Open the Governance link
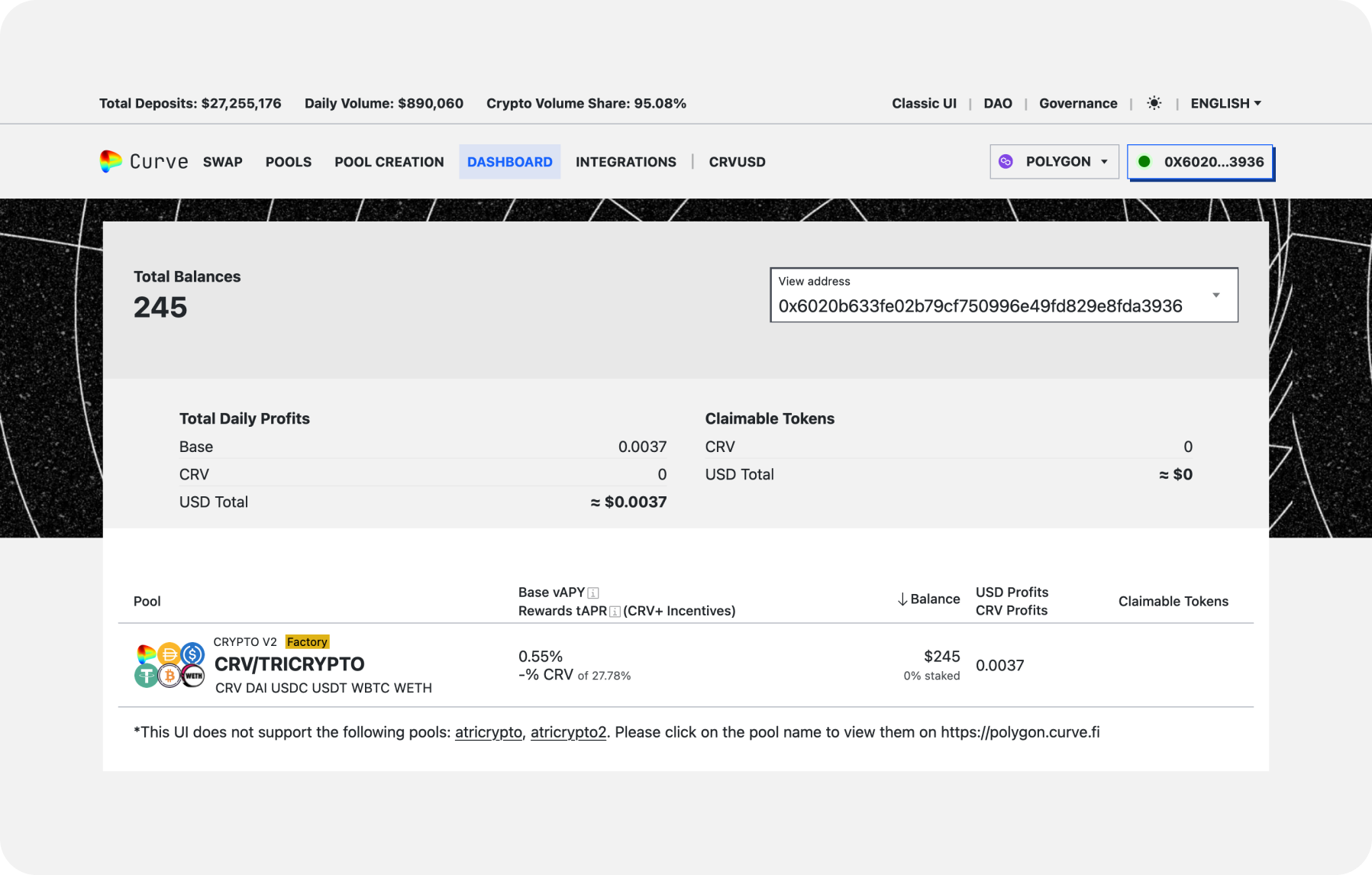 1078,103
